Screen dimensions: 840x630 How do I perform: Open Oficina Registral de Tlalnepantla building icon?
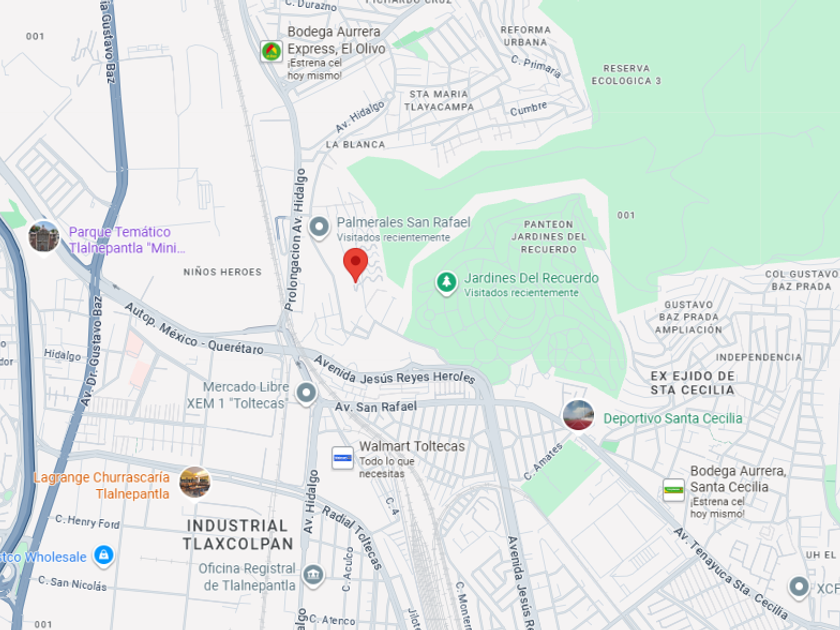[313, 575]
